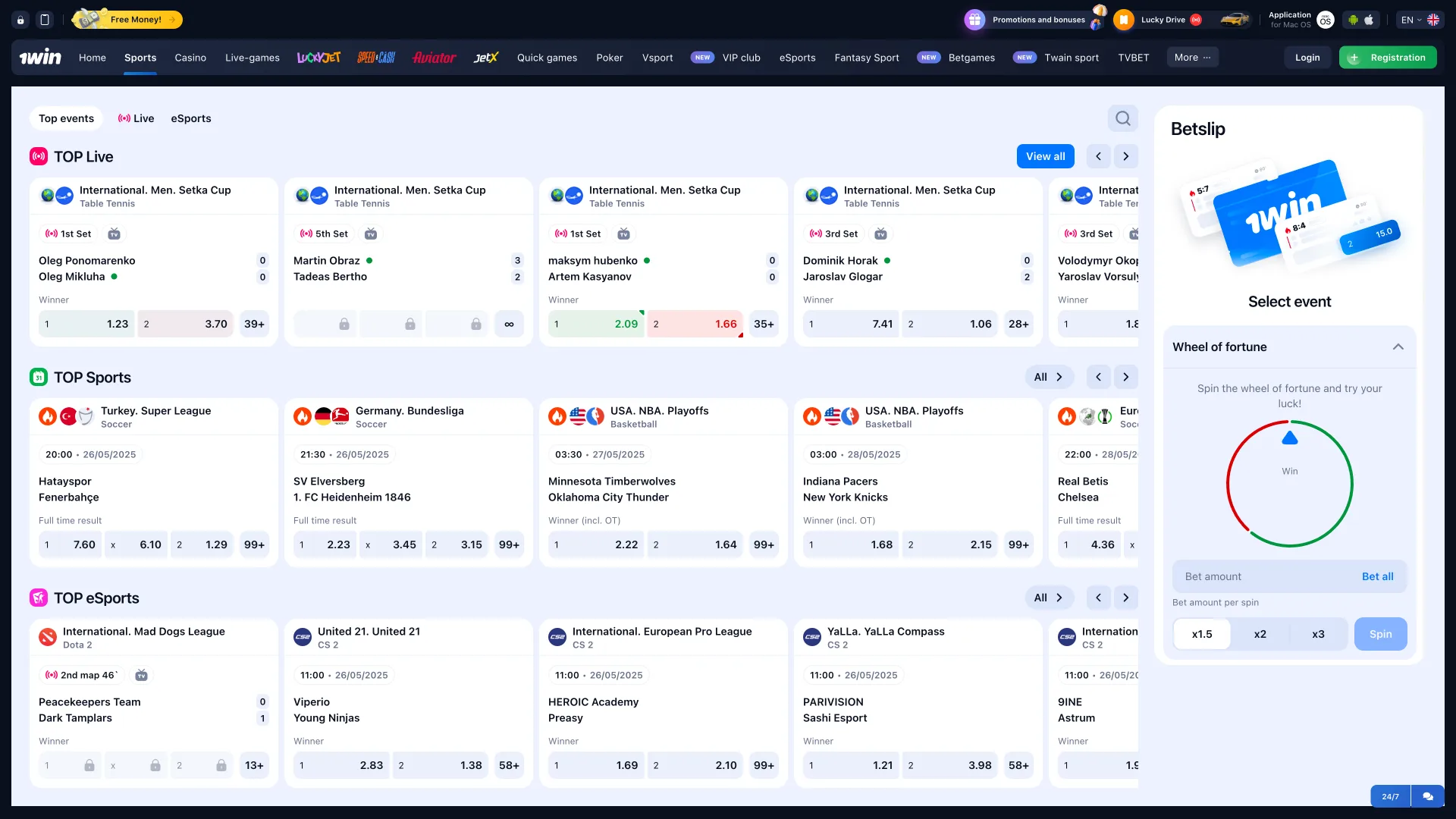Expand 35+ markets for hubenko match
This screenshot has height=819, width=1456.
point(764,324)
